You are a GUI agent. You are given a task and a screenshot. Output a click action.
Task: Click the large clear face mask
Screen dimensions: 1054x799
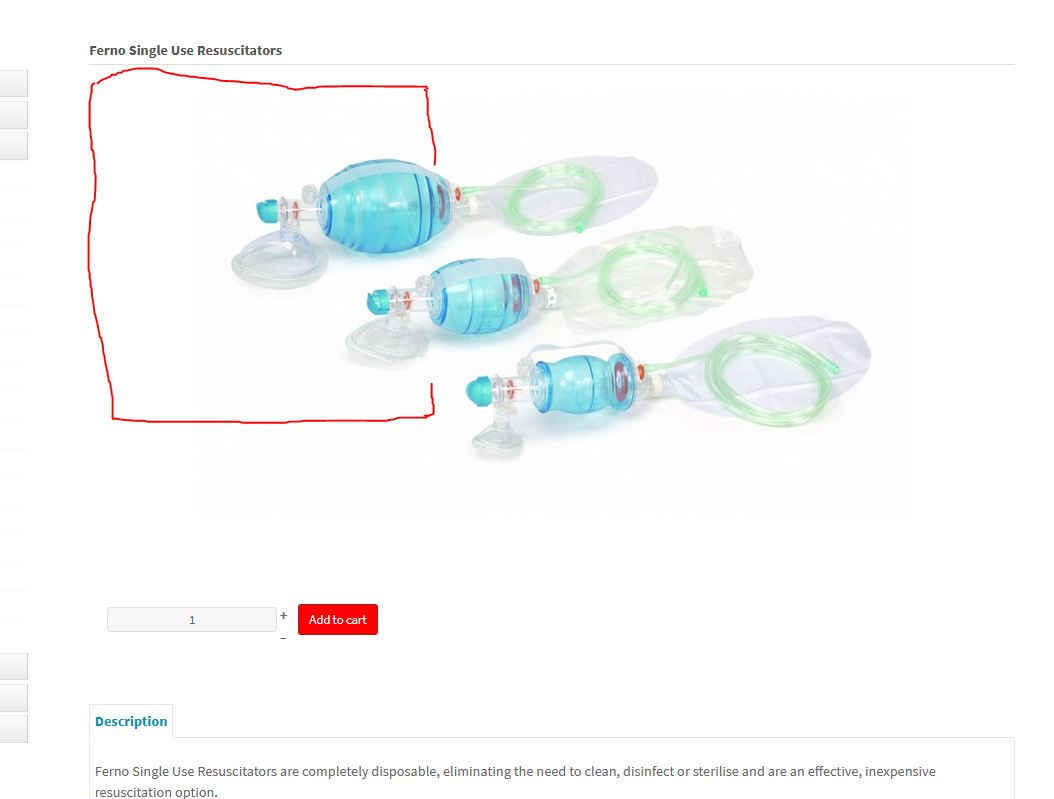point(278,259)
